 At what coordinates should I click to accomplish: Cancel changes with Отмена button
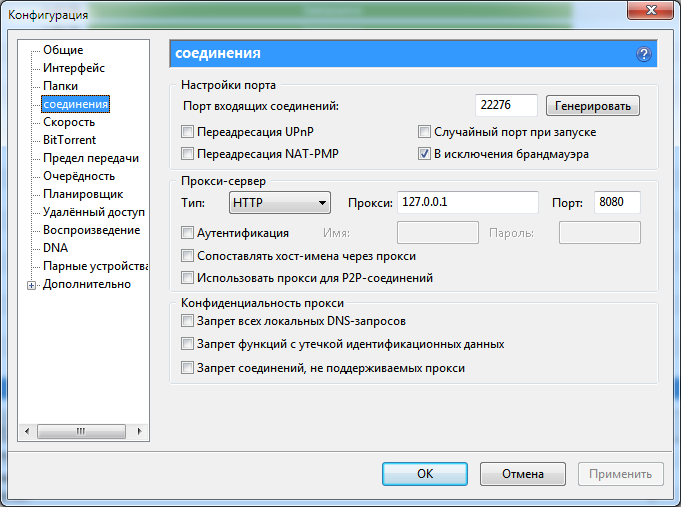coord(522,474)
